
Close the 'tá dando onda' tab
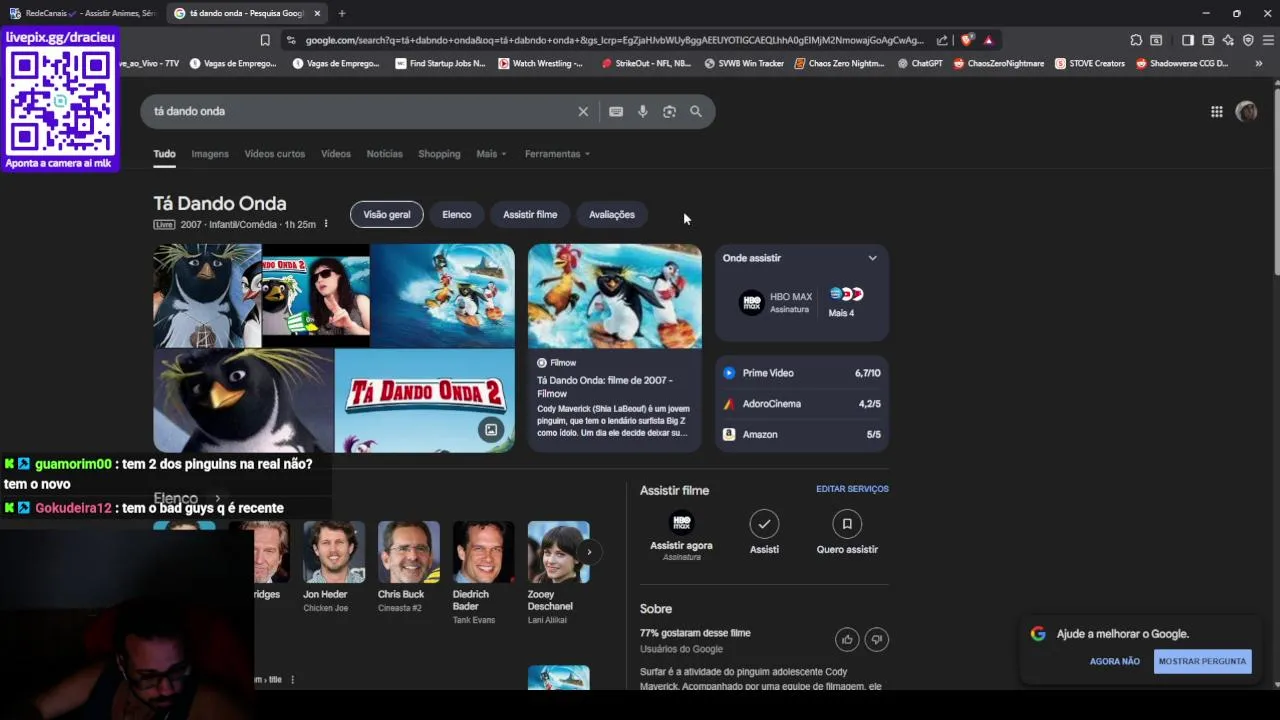[x=317, y=13]
